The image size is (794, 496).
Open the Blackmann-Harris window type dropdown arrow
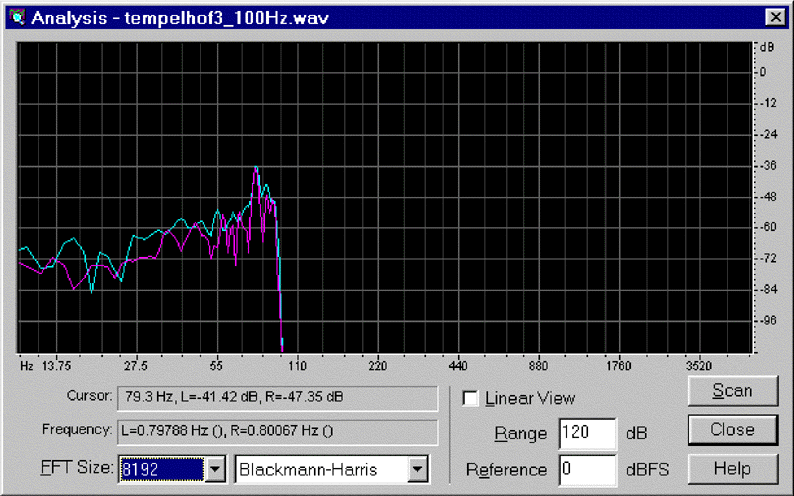click(418, 469)
